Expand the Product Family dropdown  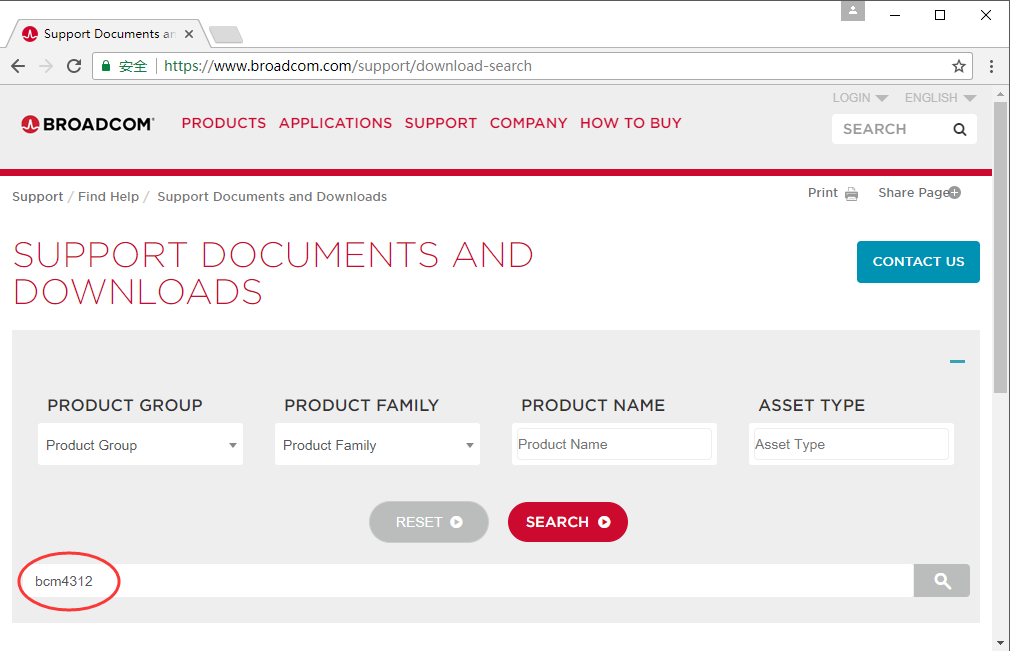(x=377, y=445)
